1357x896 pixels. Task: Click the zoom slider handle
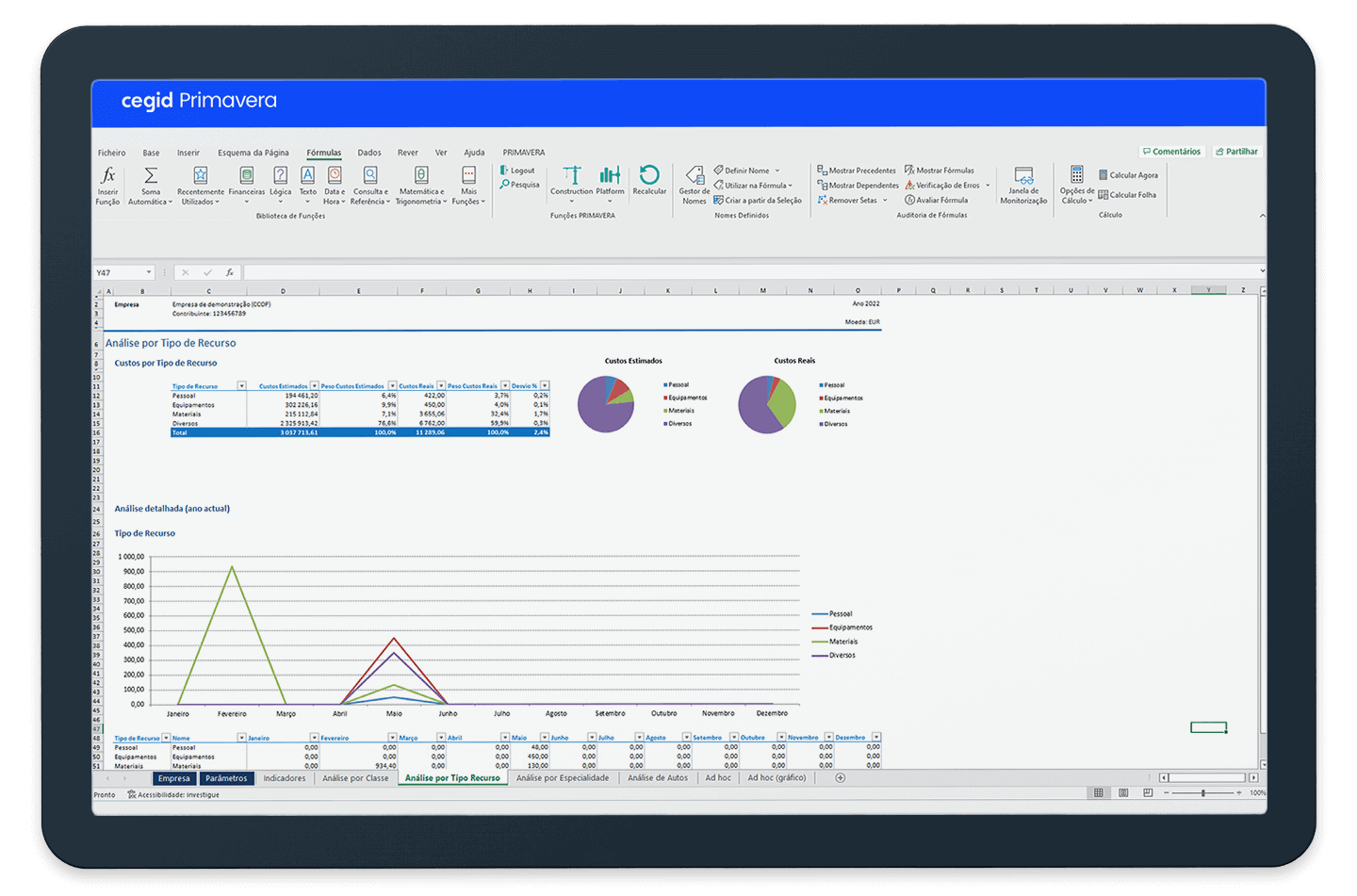coord(1202,793)
